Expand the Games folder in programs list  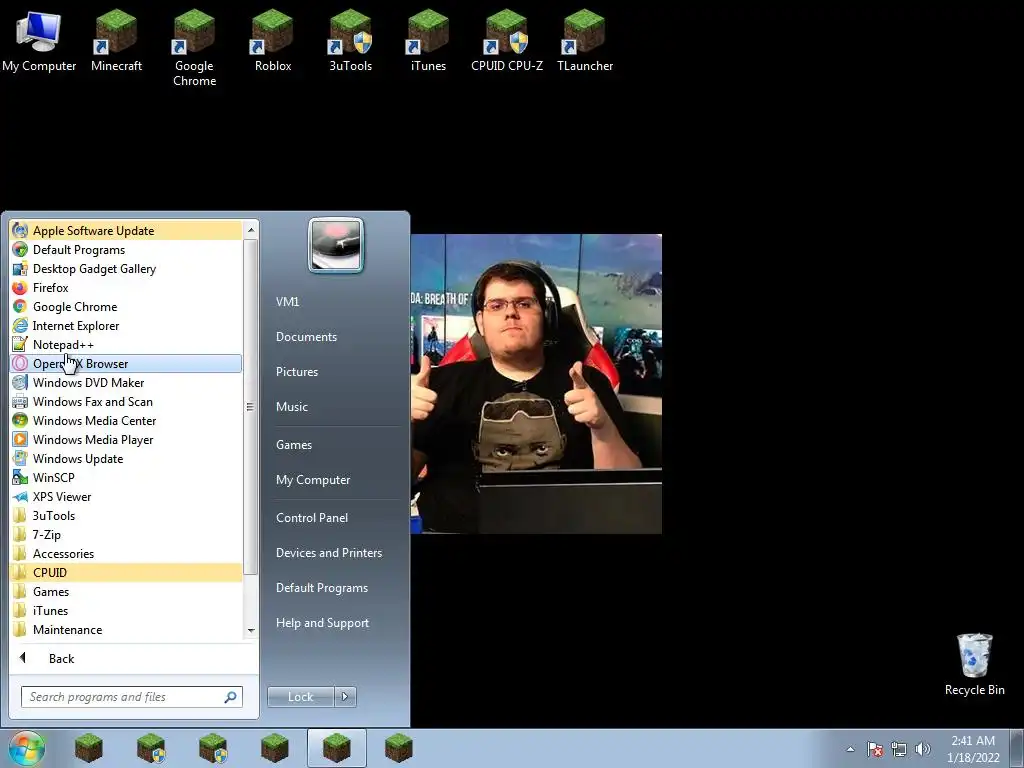tap(126, 592)
